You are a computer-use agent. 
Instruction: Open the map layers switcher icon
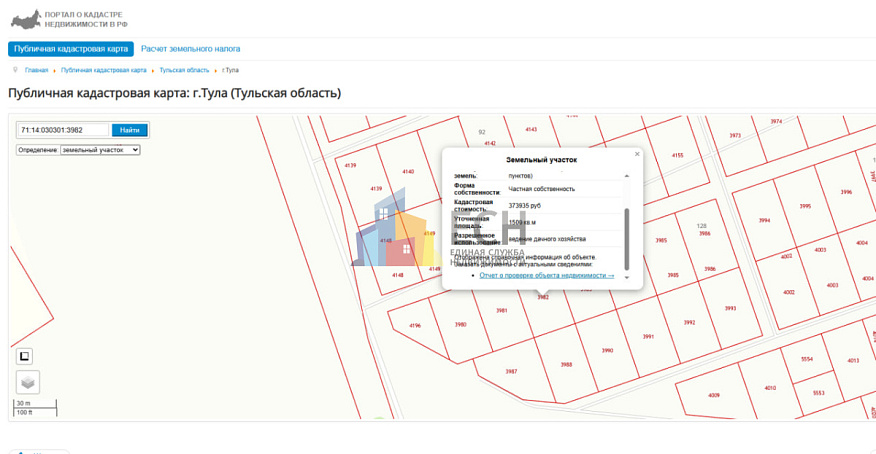pos(28,382)
